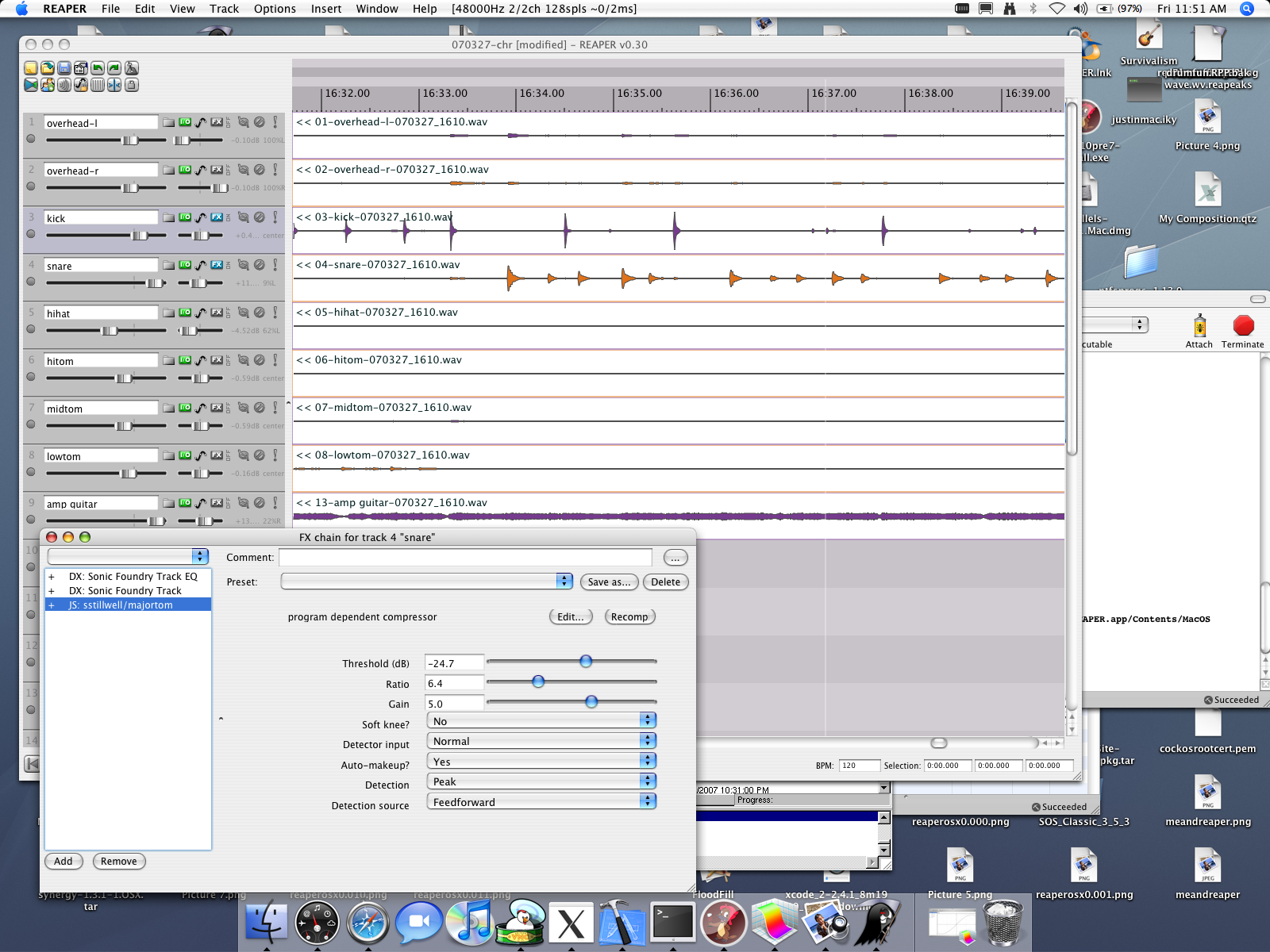
Task: Toggle item grouping people icon
Action: 48,85
